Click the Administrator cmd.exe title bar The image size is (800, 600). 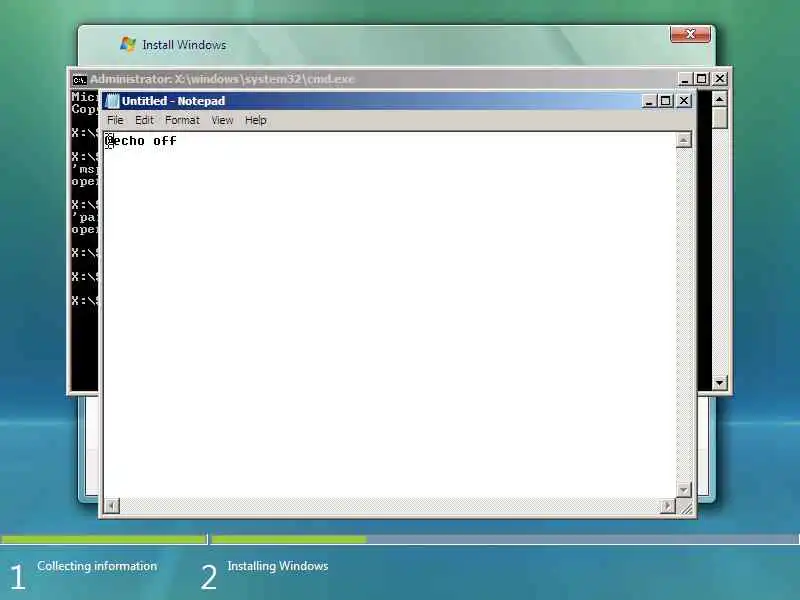click(x=398, y=79)
